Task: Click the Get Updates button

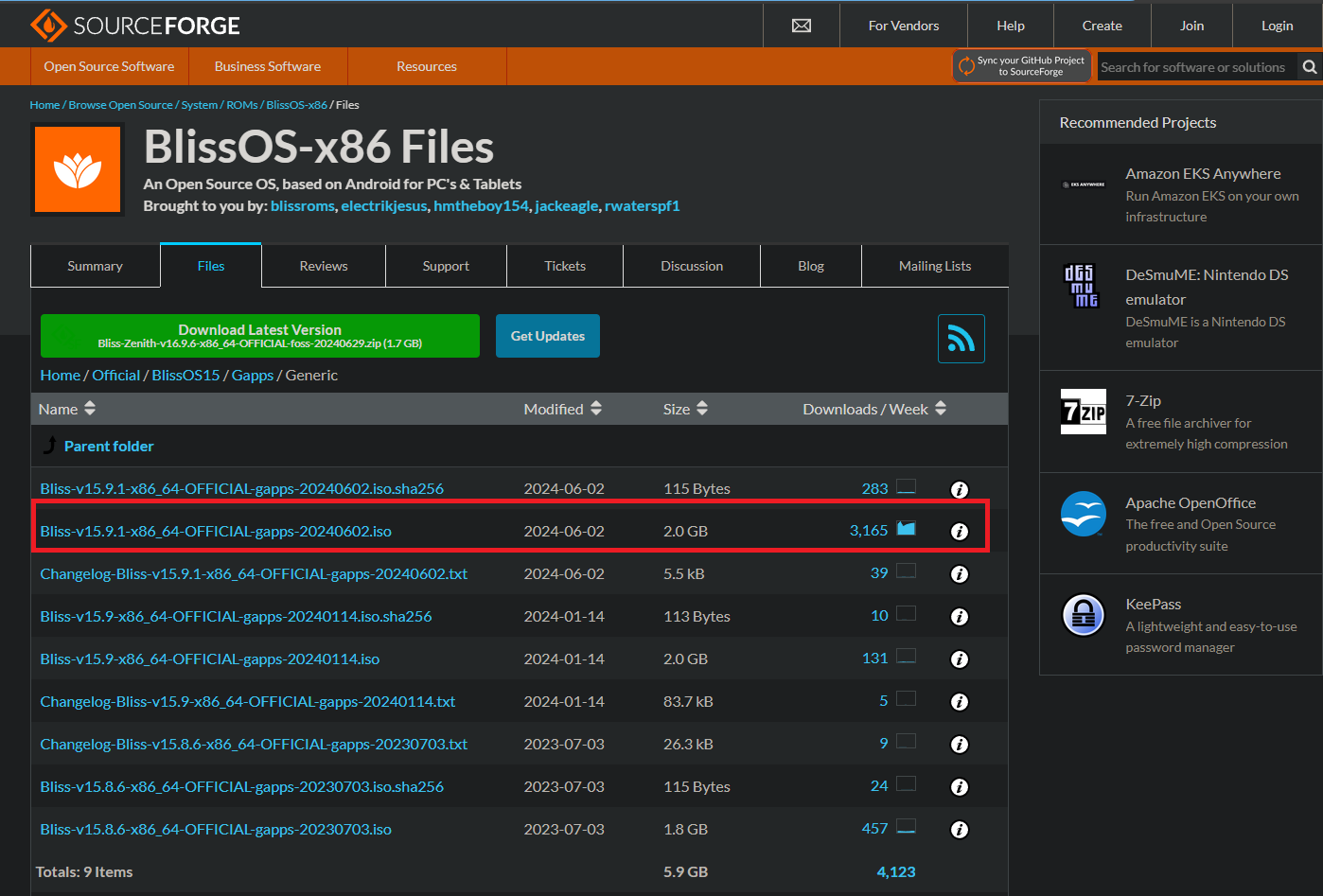Action: pos(547,336)
